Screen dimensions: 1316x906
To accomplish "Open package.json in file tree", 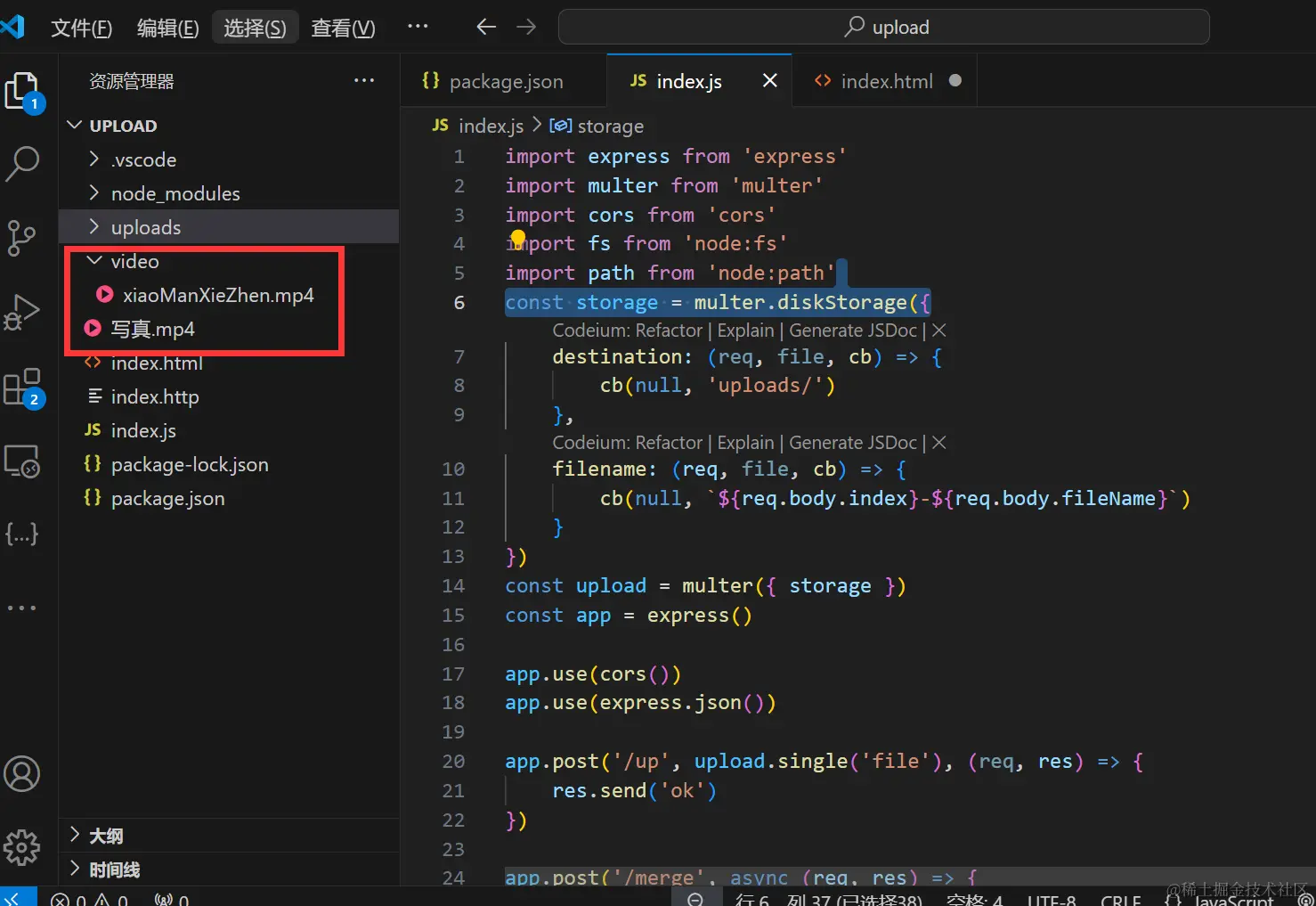I will pyautogui.click(x=229, y=498).
